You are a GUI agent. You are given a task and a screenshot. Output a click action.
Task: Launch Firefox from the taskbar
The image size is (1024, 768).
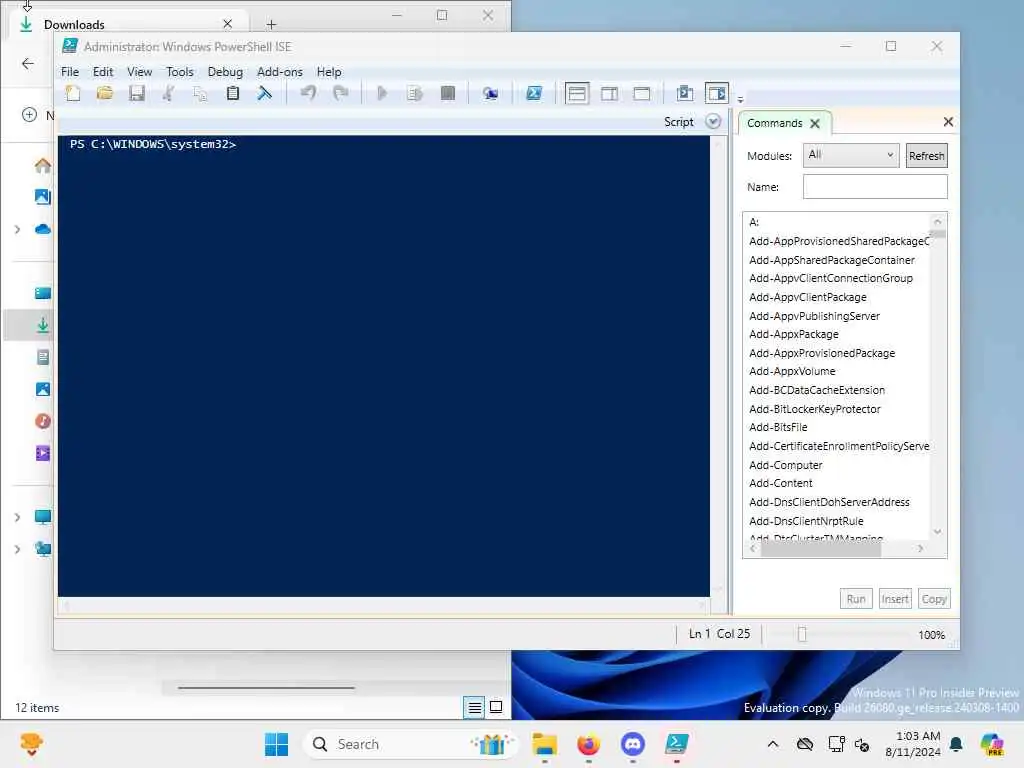click(x=588, y=744)
